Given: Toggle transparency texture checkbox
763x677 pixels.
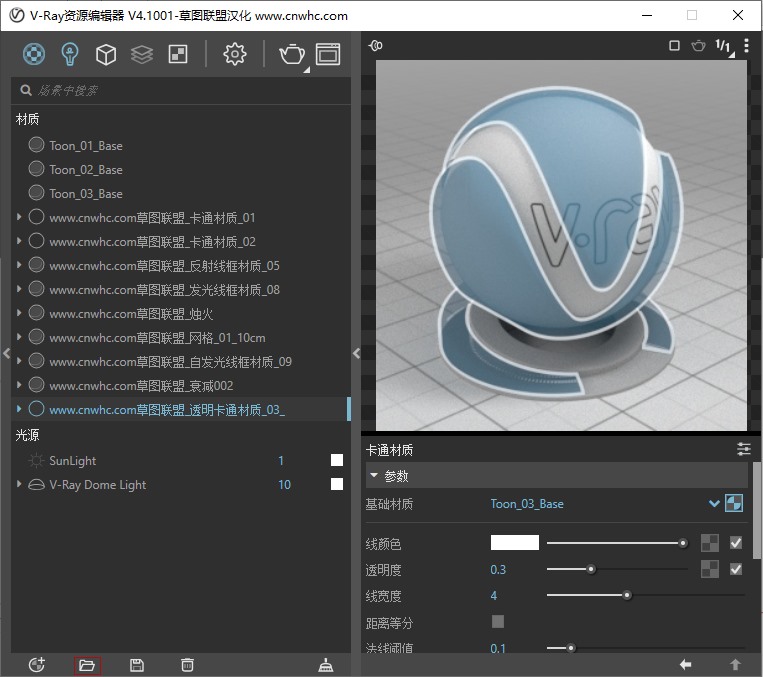Looking at the screenshot, I should click(x=736, y=569).
